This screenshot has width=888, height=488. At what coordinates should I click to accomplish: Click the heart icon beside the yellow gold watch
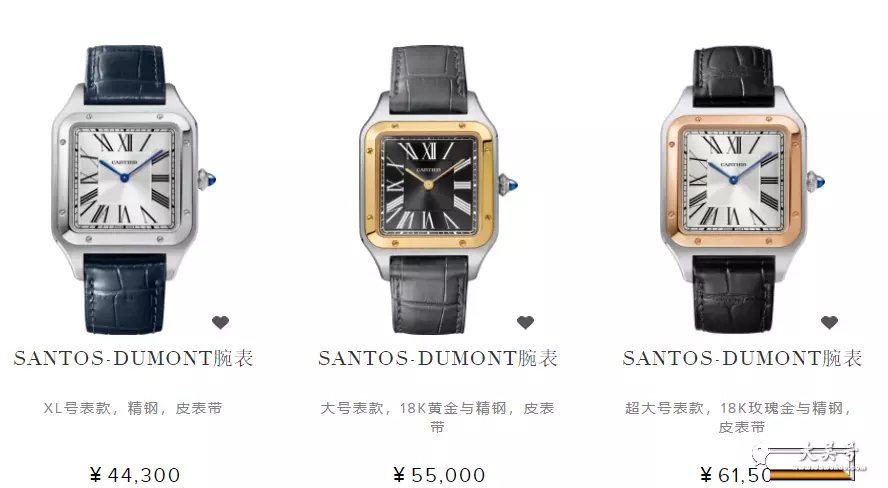point(526,322)
